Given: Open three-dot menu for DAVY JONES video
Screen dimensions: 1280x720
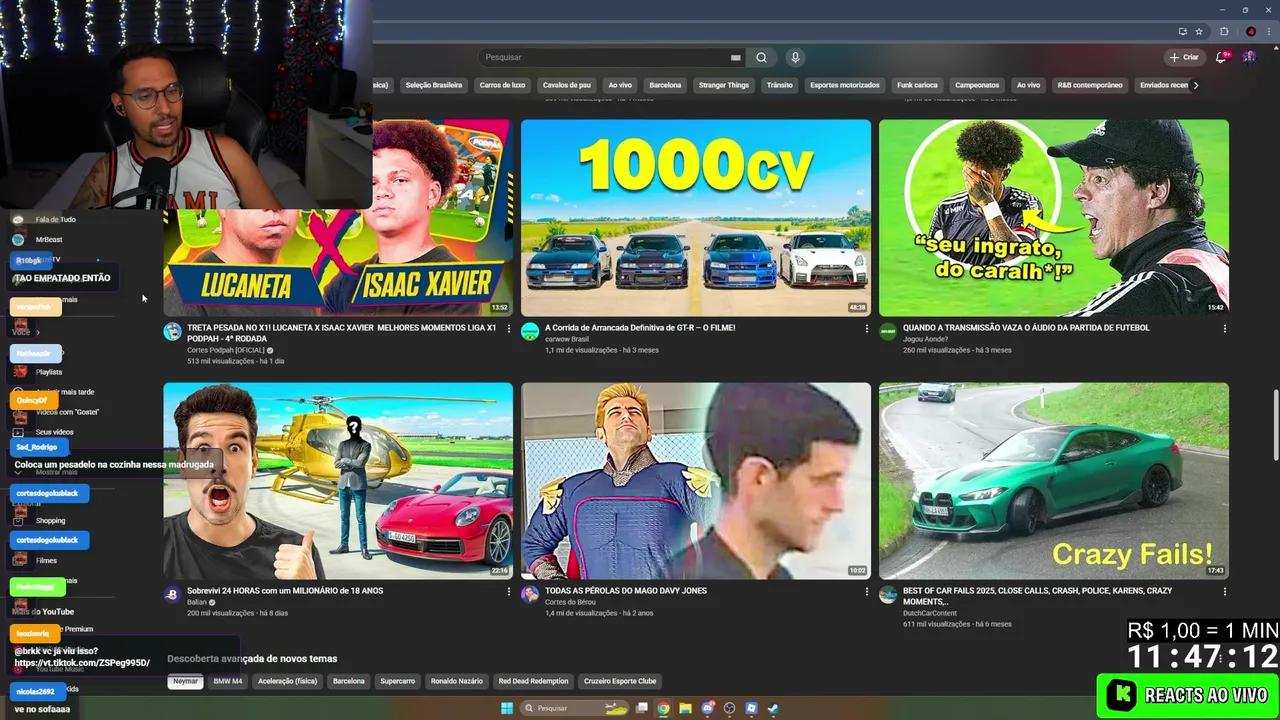Looking at the screenshot, I should tap(866, 592).
